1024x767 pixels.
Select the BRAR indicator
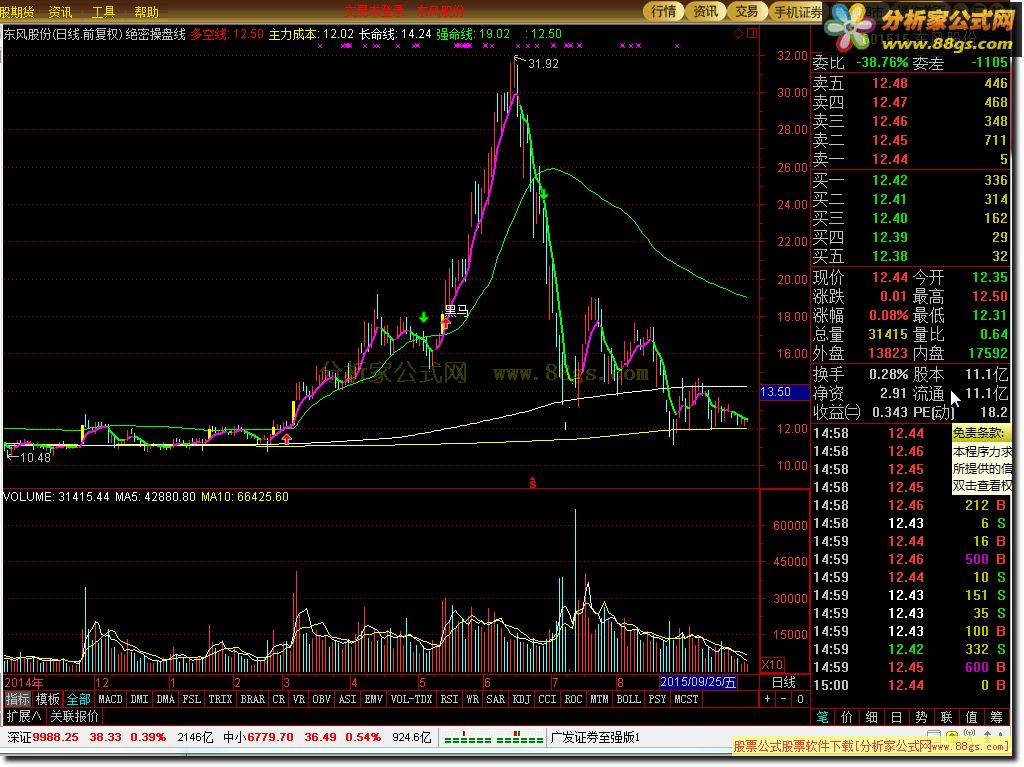[x=253, y=699]
